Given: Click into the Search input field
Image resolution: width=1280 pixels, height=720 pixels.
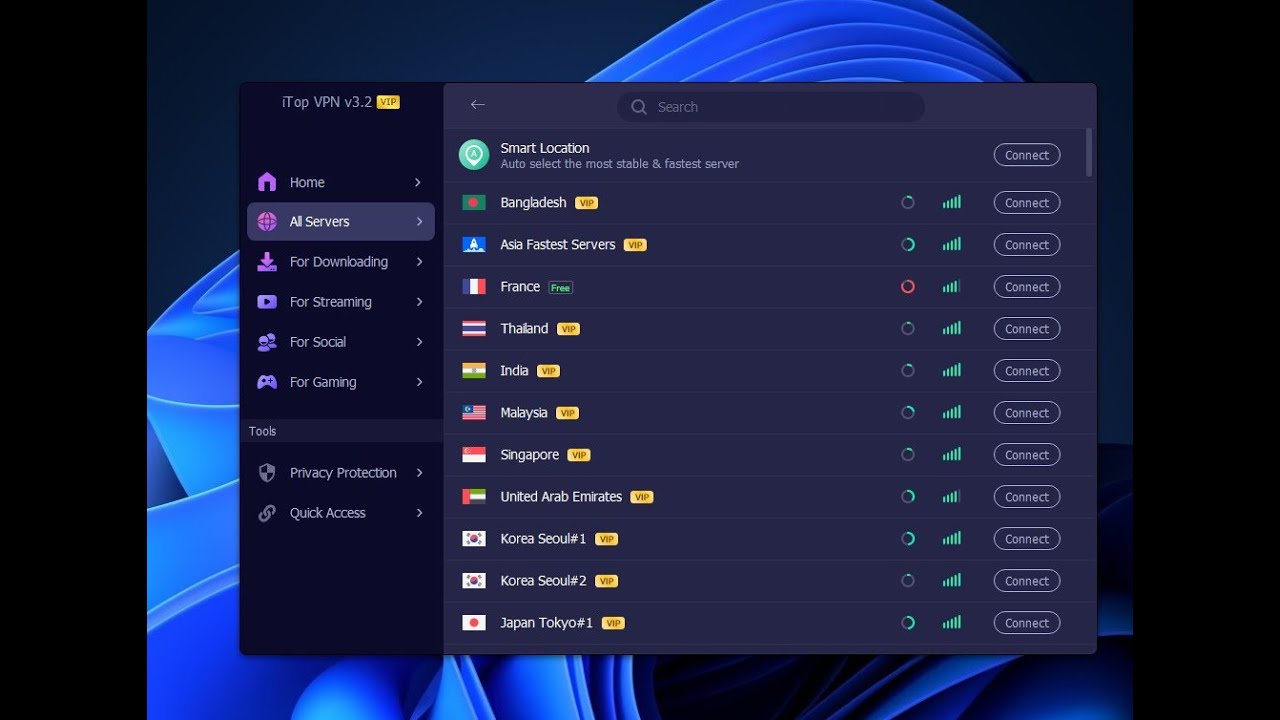Looking at the screenshot, I should [x=771, y=107].
